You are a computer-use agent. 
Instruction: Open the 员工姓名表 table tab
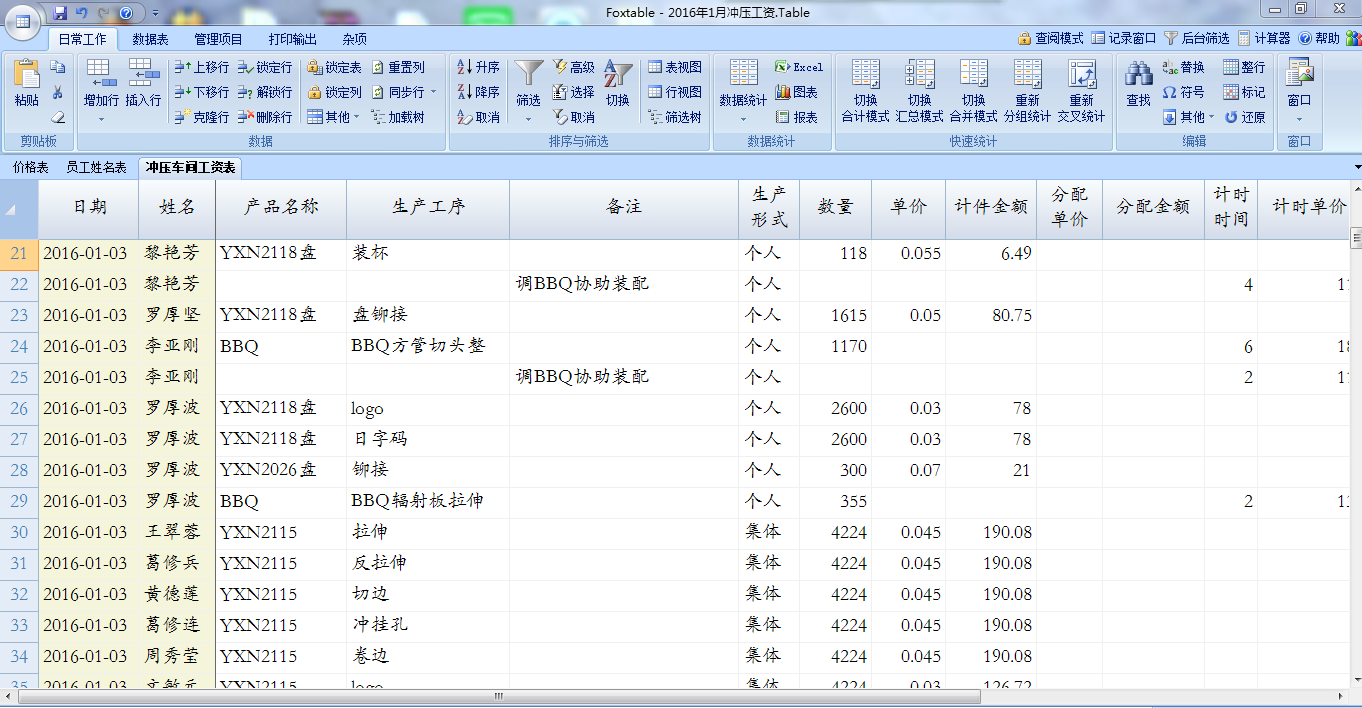coord(96,167)
